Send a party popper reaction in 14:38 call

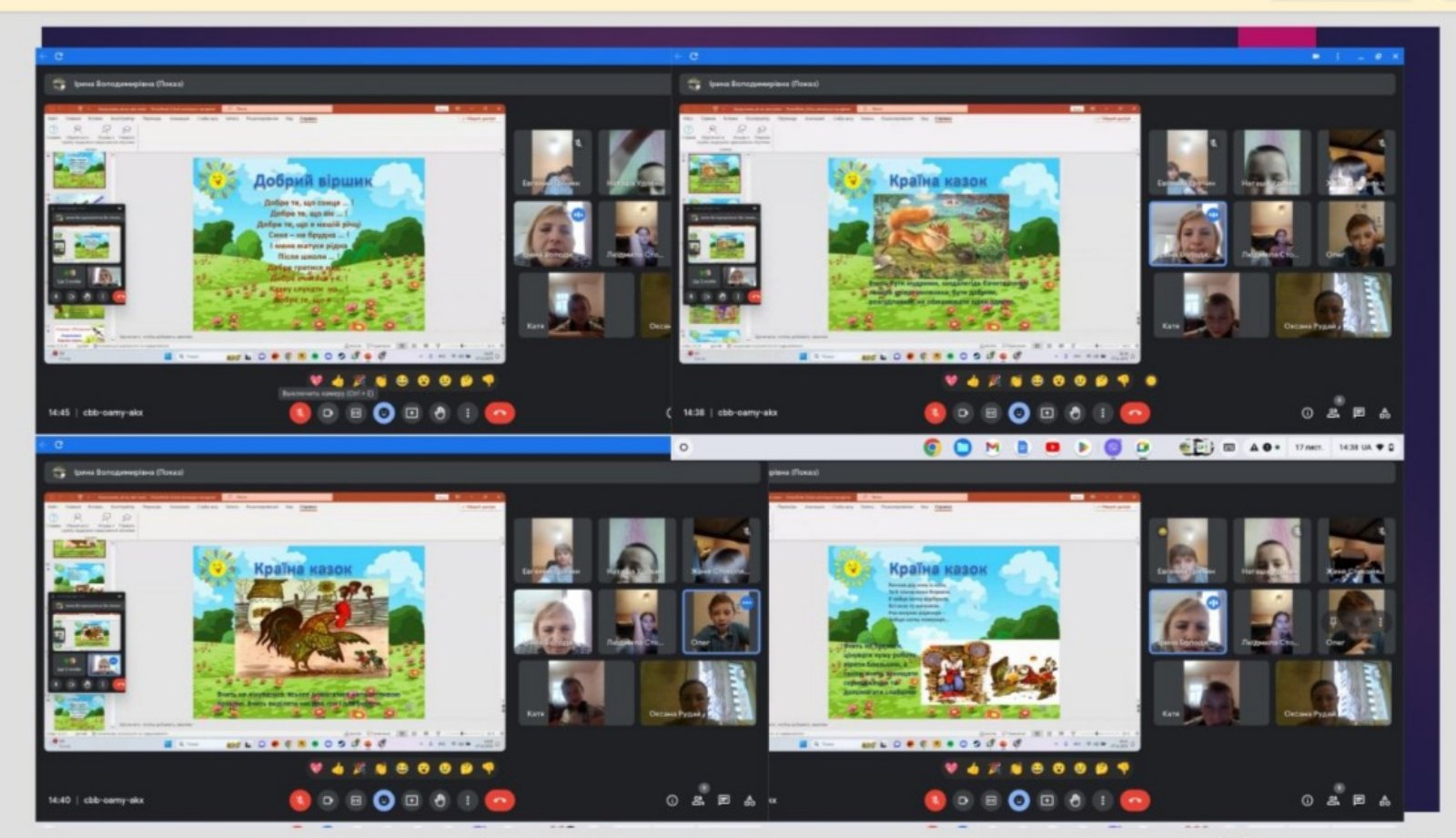(995, 380)
